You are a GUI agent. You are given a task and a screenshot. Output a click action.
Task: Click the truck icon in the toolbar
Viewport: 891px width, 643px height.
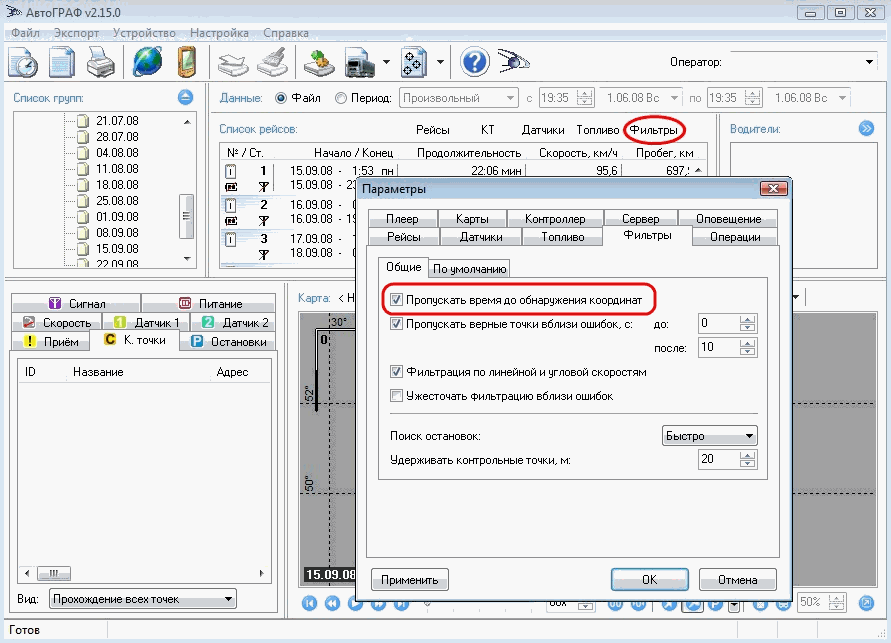(359, 63)
